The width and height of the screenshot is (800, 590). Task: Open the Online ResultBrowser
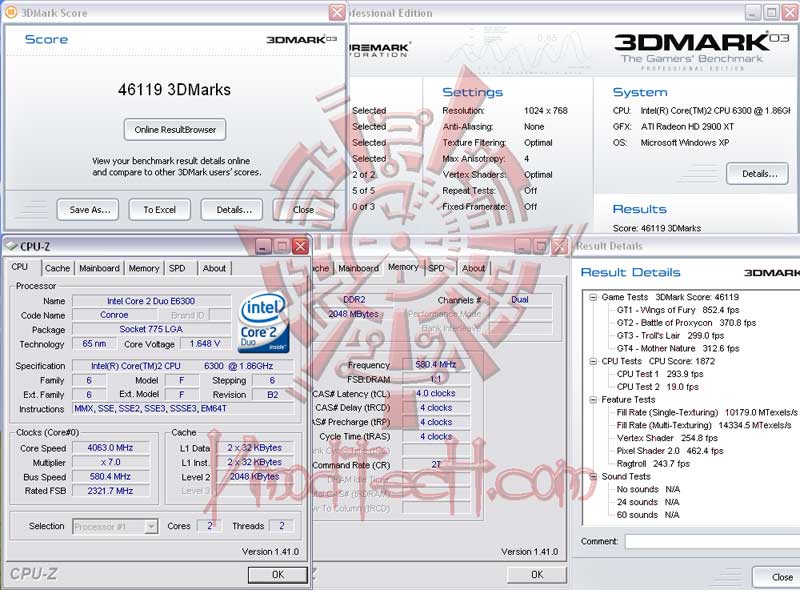click(x=175, y=130)
